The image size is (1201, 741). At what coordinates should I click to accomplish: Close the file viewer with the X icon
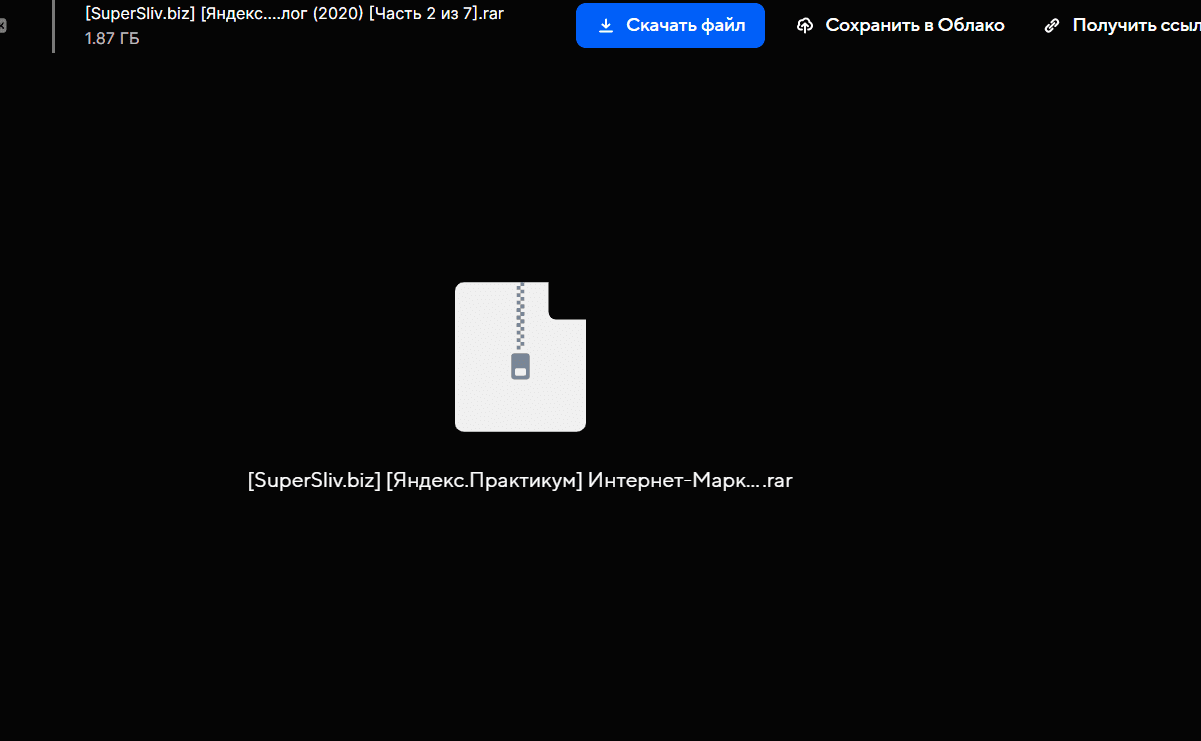3,25
